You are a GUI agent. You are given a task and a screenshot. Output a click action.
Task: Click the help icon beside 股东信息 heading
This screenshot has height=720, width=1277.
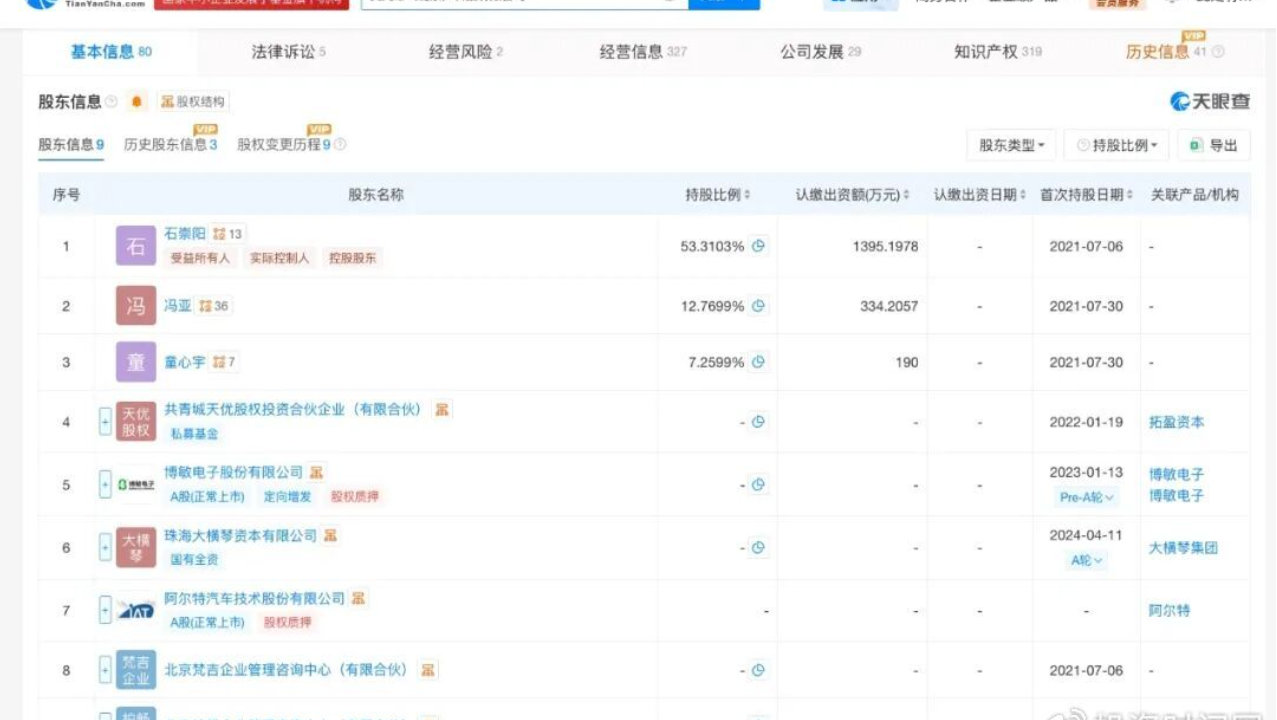tap(111, 102)
